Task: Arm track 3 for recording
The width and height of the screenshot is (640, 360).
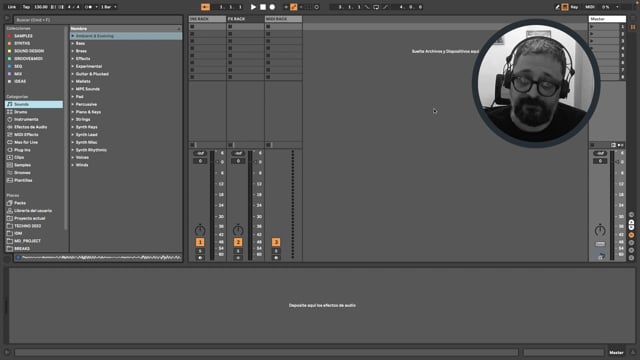Action: (276, 258)
